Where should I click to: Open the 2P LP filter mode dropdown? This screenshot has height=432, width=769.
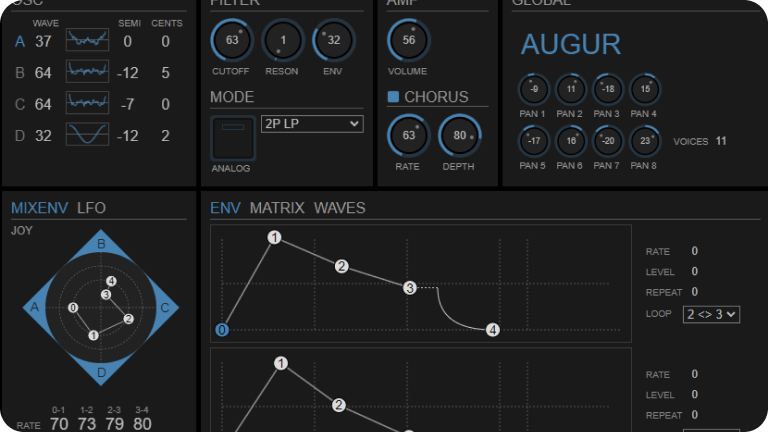(x=311, y=124)
